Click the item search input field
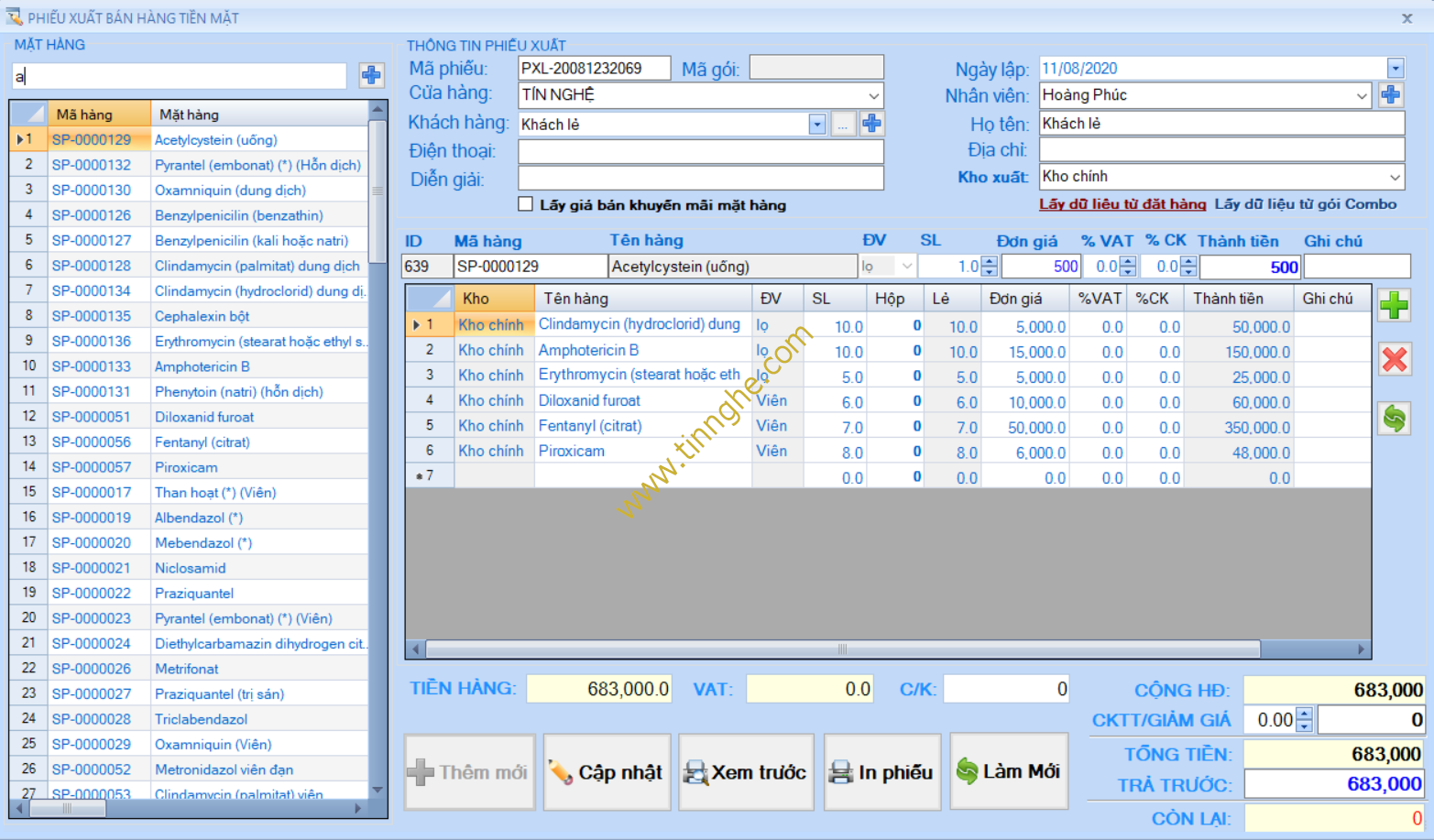 point(180,76)
